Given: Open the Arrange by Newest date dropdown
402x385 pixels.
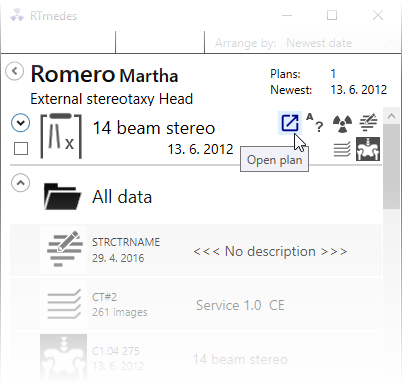Looking at the screenshot, I should pyautogui.click(x=340, y=43).
